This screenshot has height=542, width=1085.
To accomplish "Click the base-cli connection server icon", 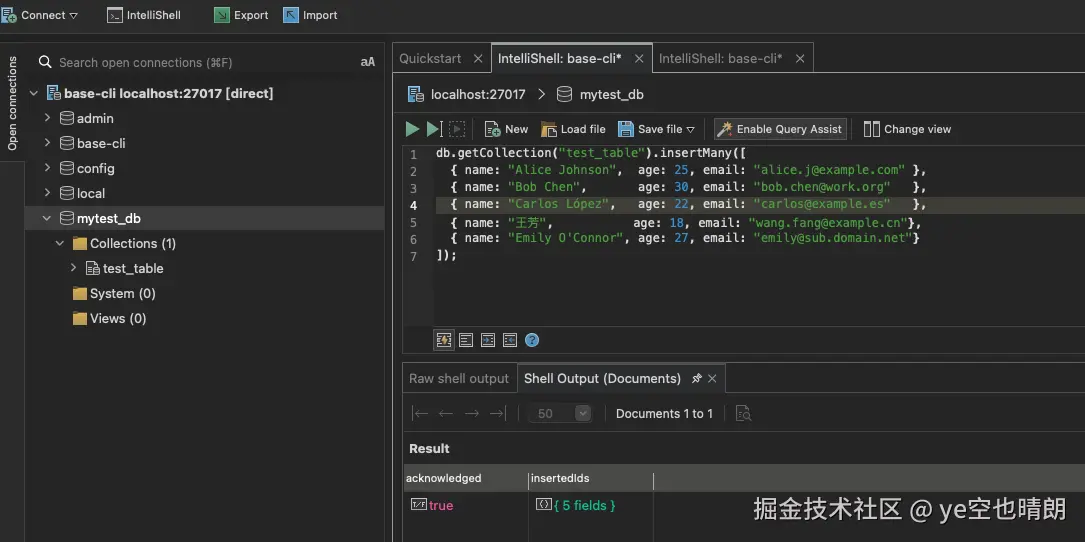I will pyautogui.click(x=53, y=93).
